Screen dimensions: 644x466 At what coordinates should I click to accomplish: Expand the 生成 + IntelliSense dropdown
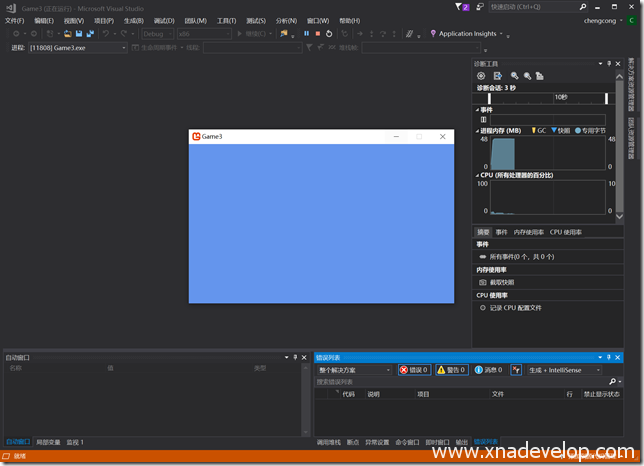tap(564, 370)
